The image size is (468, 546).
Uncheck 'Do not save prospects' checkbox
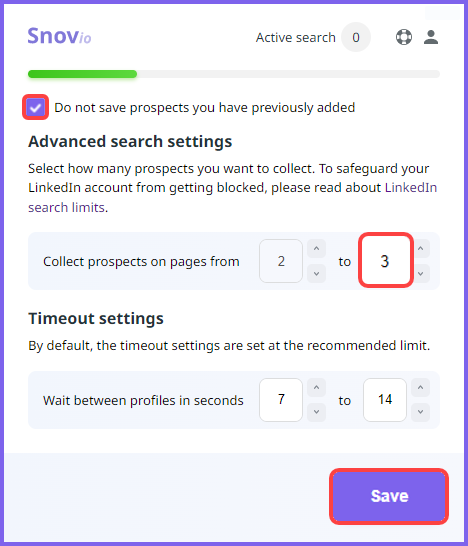(x=36, y=107)
